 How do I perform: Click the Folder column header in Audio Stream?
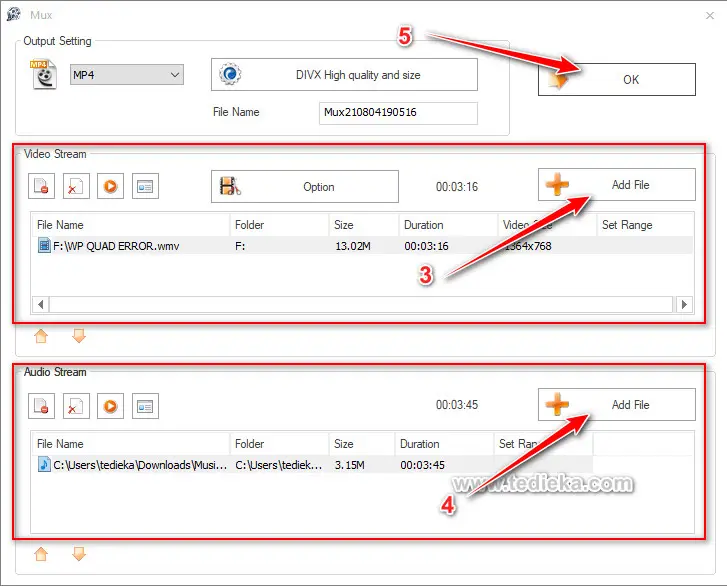pos(279,444)
